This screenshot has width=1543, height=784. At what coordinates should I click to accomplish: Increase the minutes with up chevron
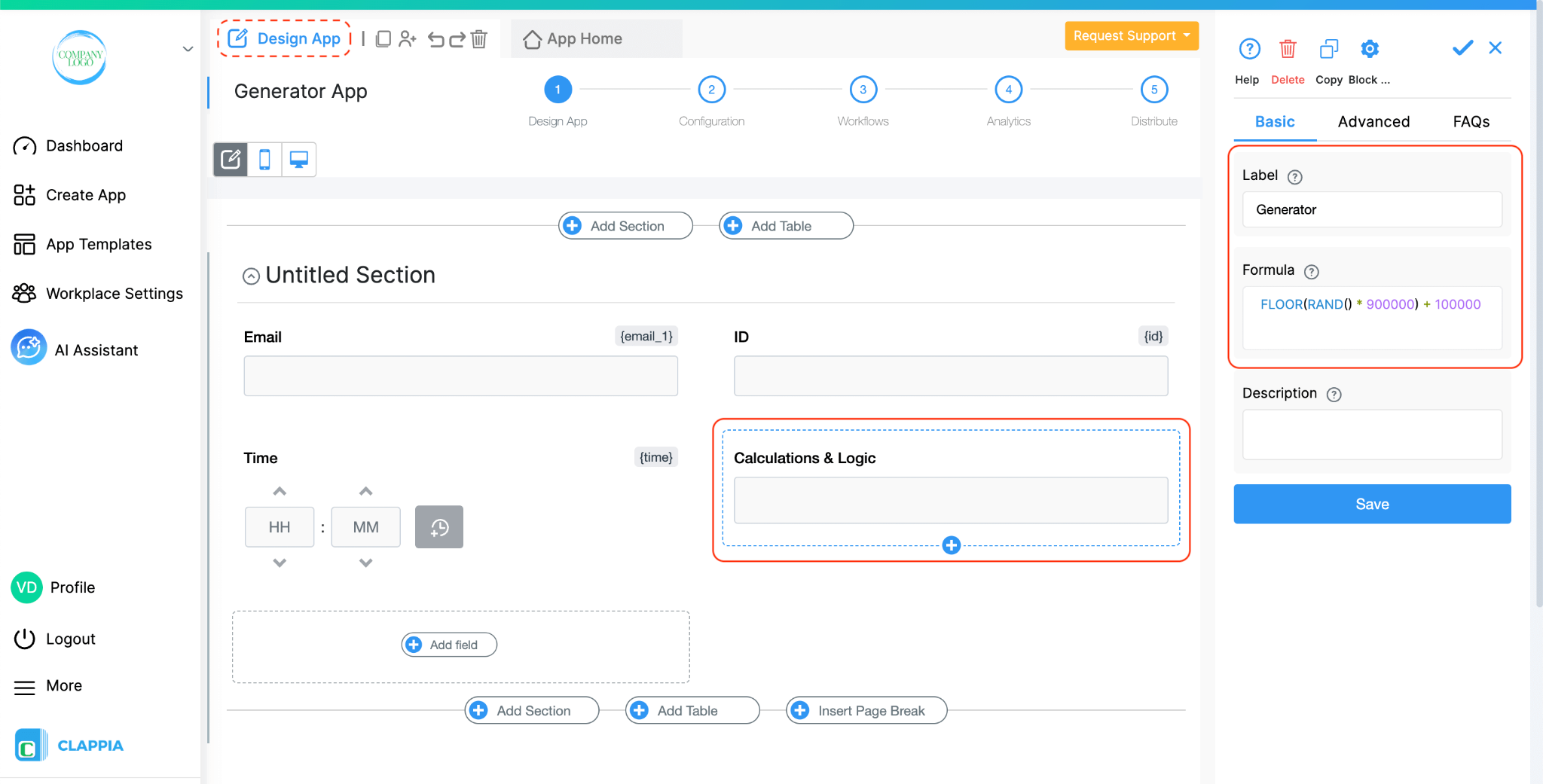tap(365, 492)
